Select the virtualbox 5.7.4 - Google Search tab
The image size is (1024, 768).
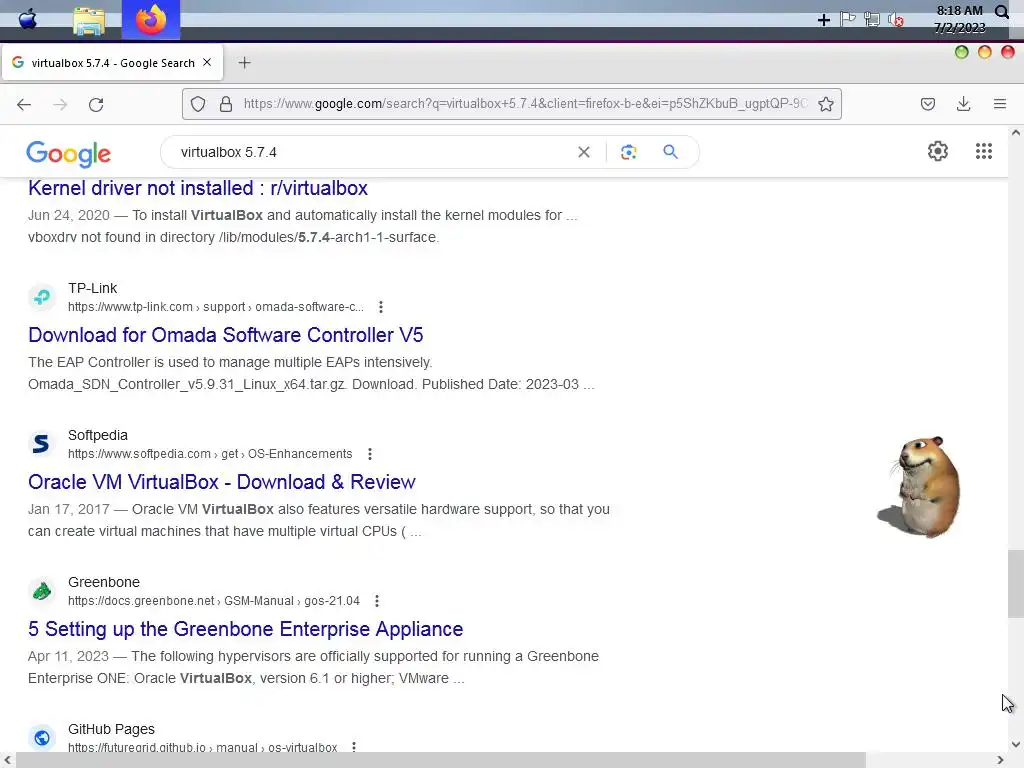(112, 63)
